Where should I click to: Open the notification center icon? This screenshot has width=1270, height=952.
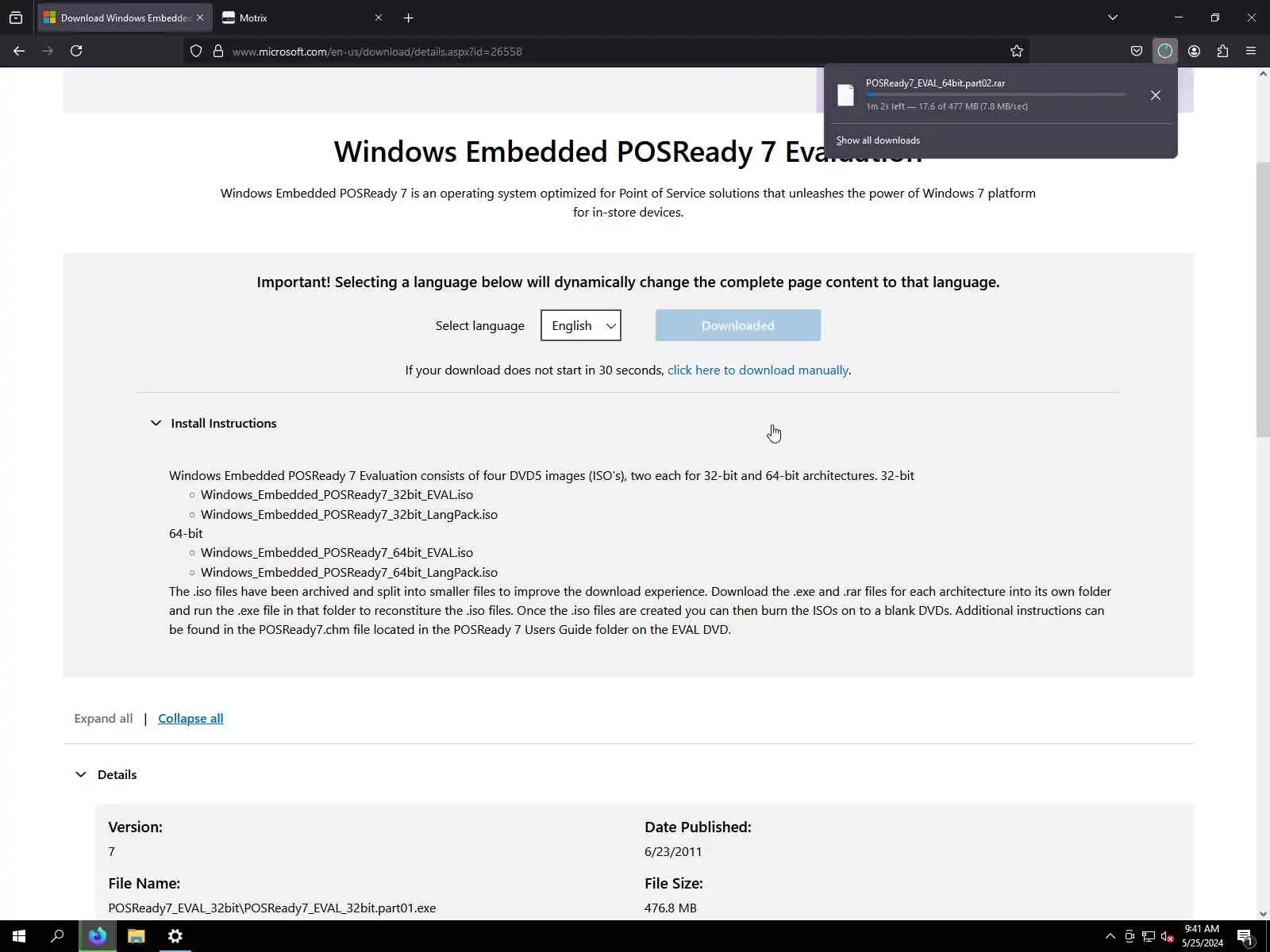pyautogui.click(x=1245, y=936)
